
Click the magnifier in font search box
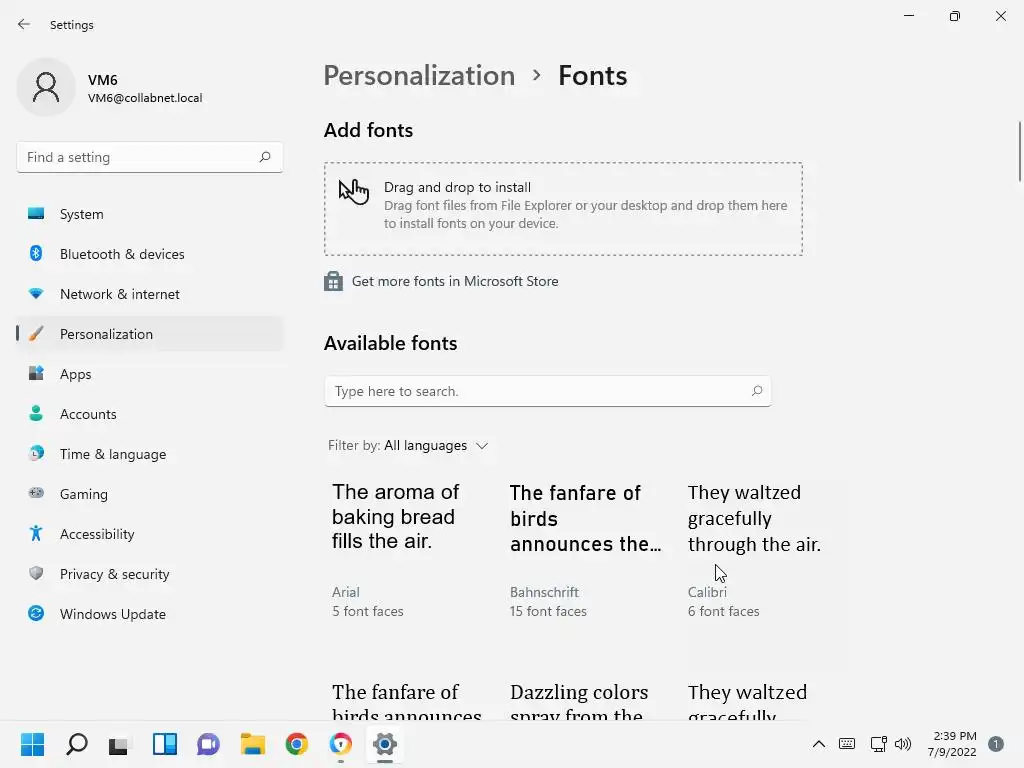(x=757, y=391)
